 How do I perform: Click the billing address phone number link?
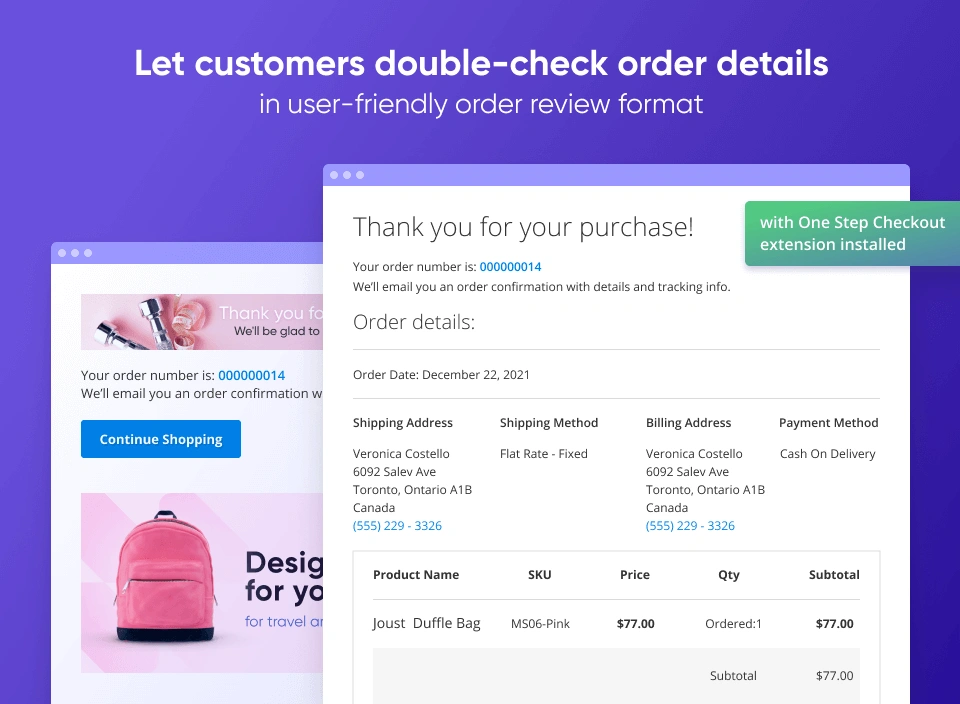[x=690, y=525]
